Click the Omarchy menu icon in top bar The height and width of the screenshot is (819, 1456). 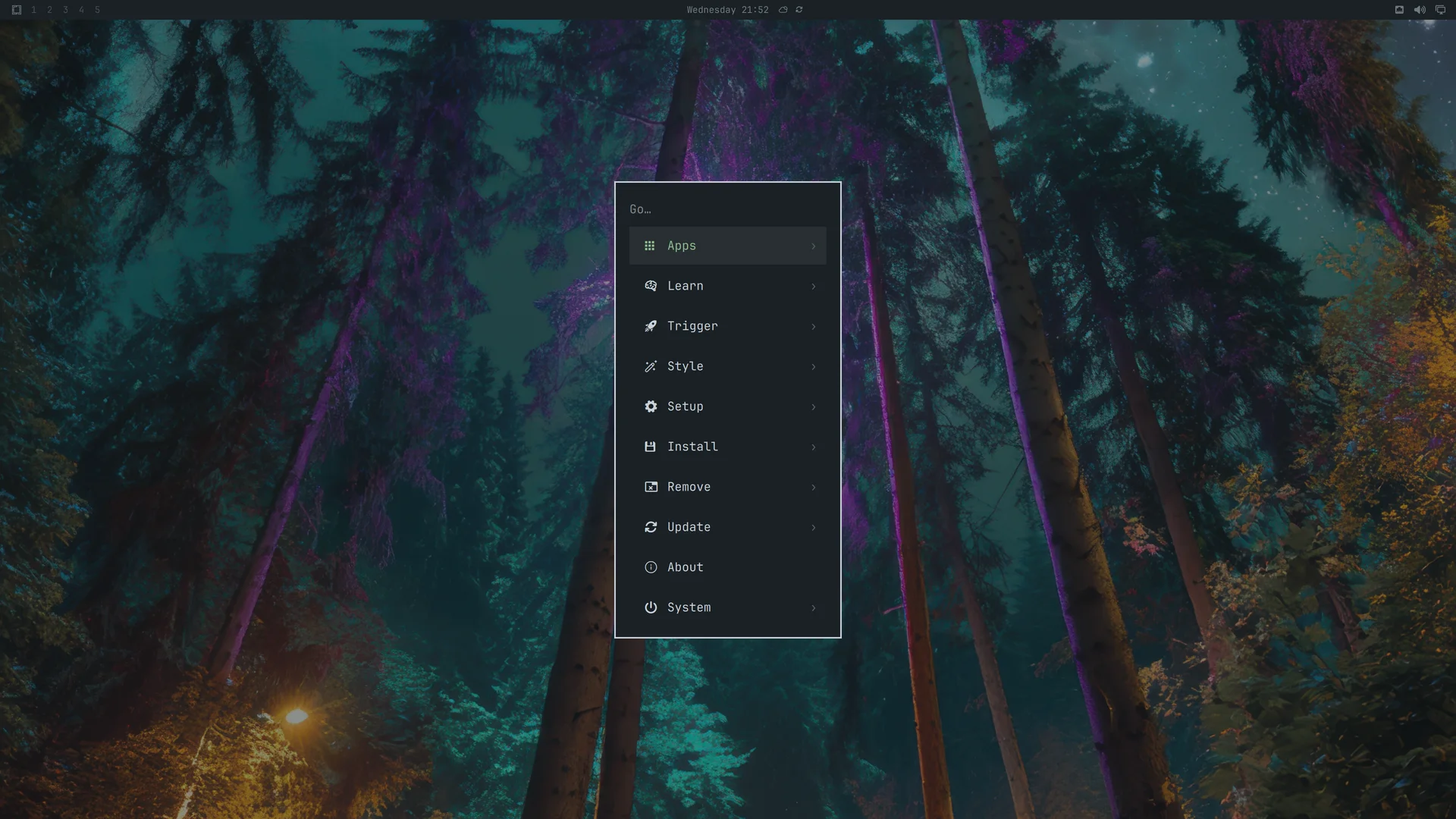[x=17, y=10]
